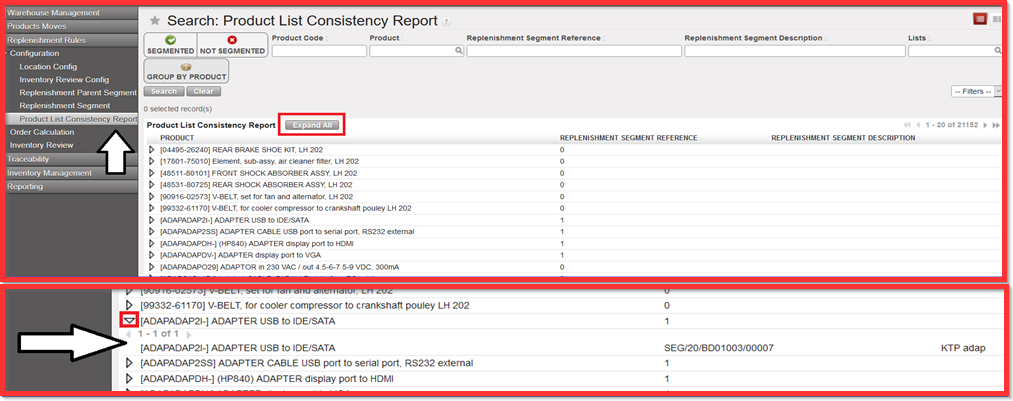The image size is (1013, 401).
Task: Click the Expand All button
Action: [313, 125]
